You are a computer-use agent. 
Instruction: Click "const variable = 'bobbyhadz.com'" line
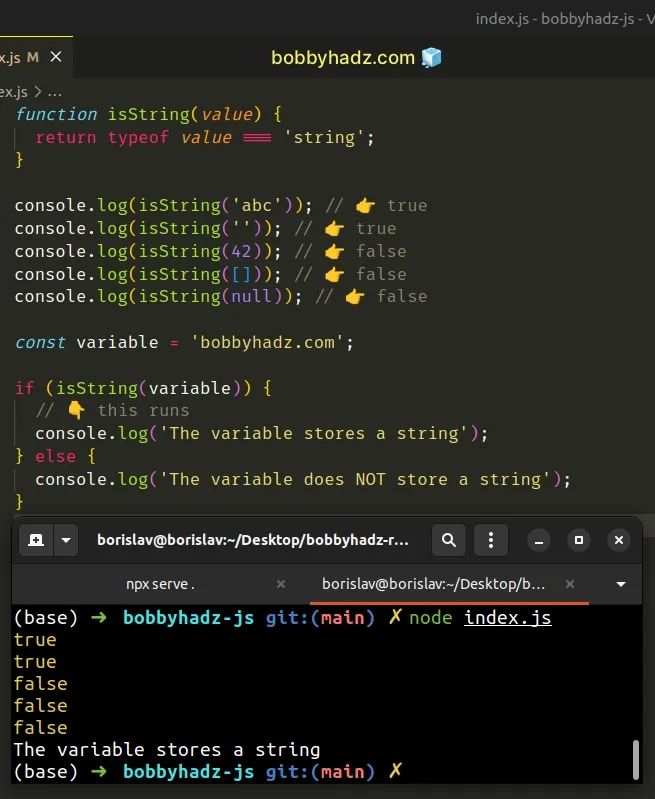(x=184, y=342)
